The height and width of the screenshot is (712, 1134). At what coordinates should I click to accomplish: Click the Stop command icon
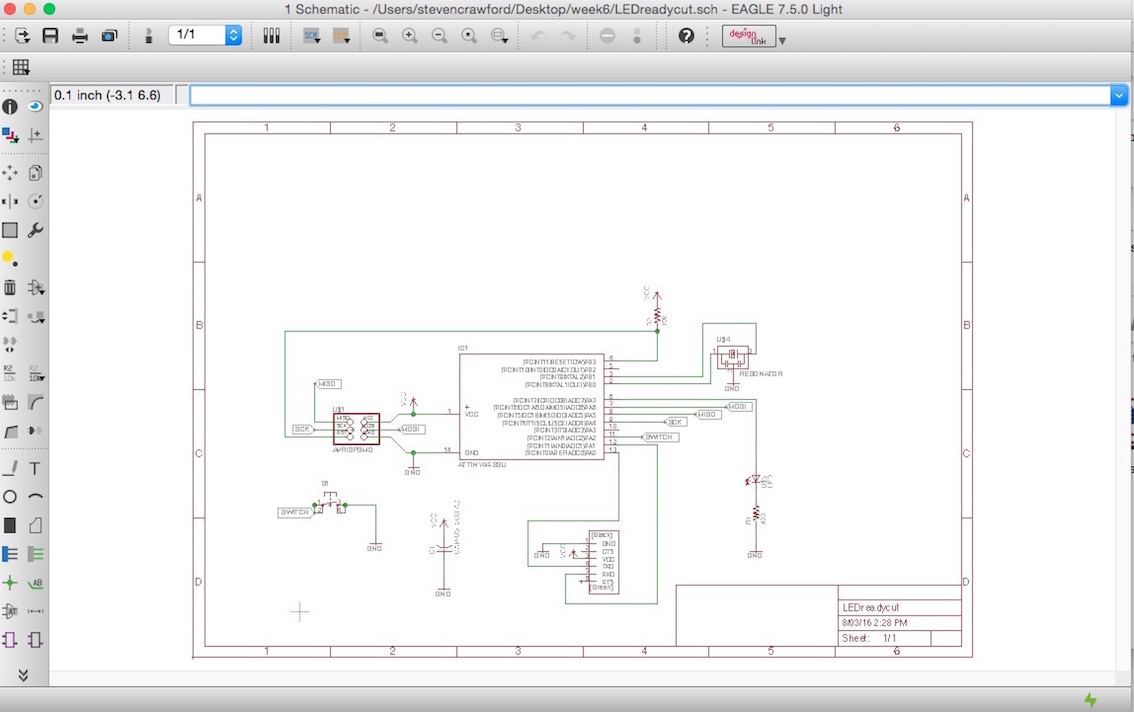pos(608,35)
